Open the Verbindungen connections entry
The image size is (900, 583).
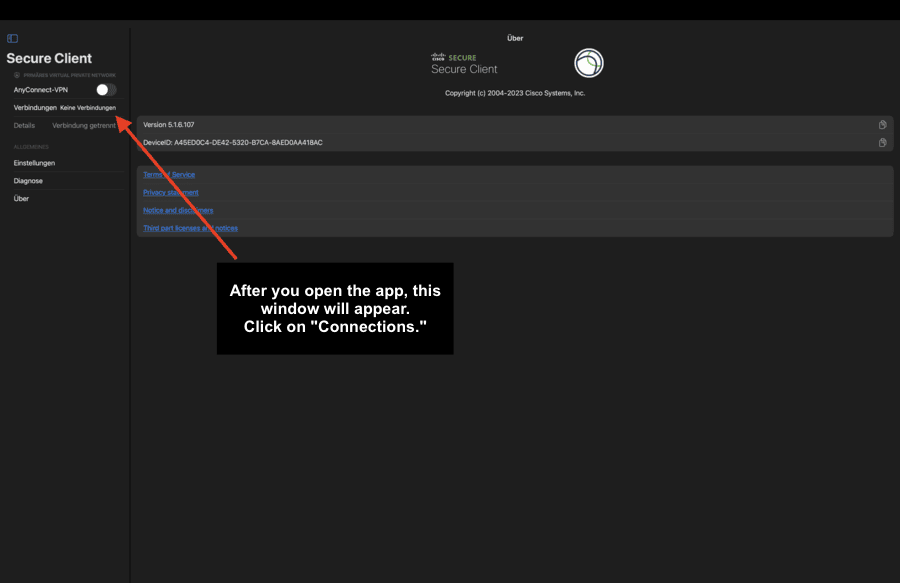pyautogui.click(x=65, y=107)
